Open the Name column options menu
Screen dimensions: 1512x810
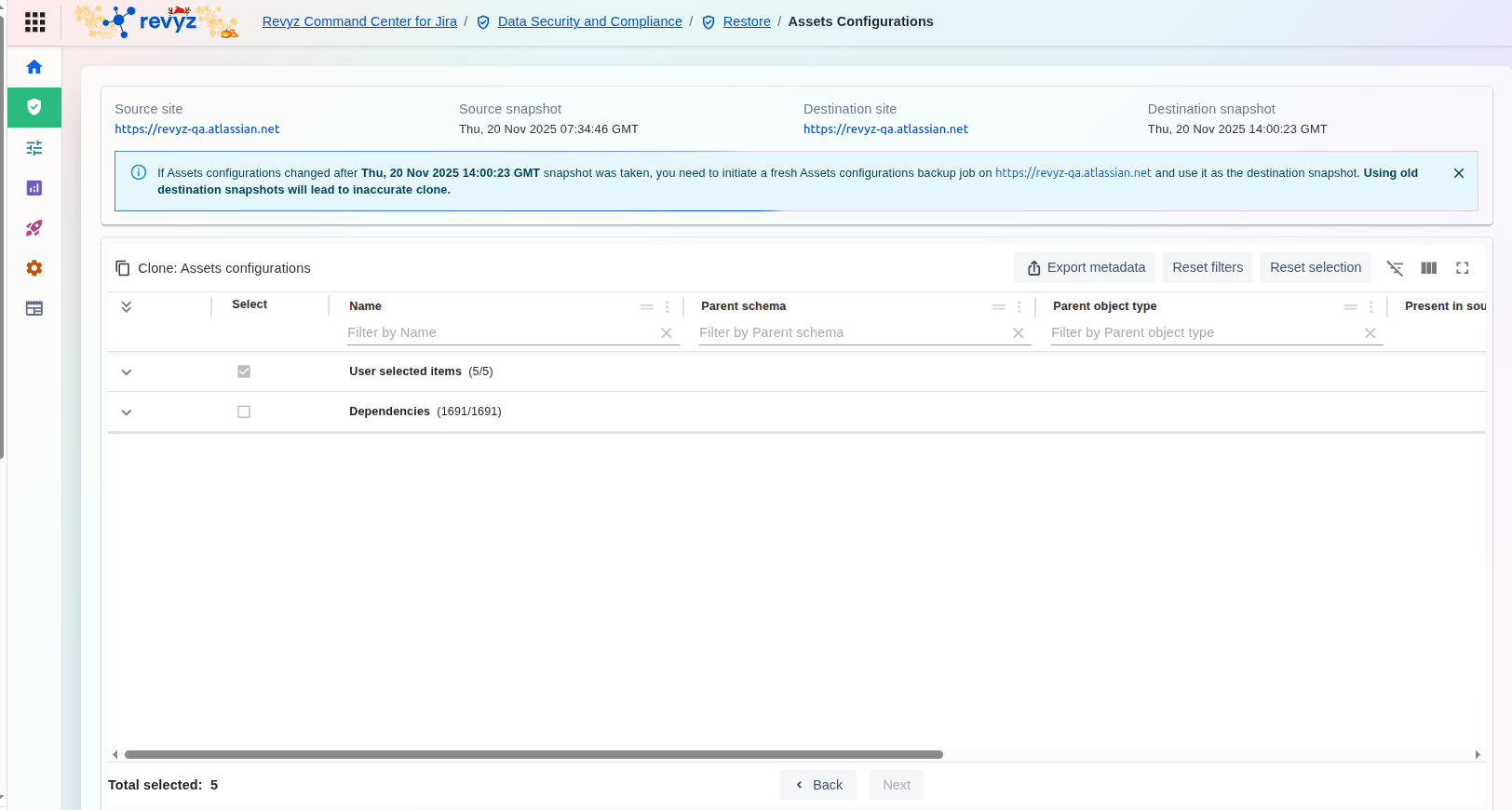click(x=667, y=306)
